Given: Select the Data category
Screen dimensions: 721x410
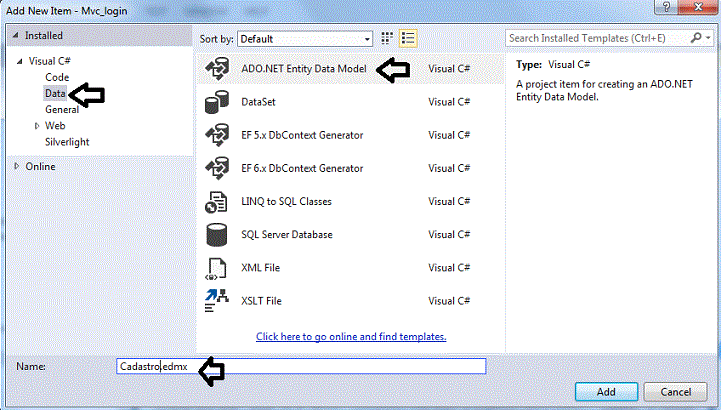Looking at the screenshot, I should pyautogui.click(x=55, y=93).
